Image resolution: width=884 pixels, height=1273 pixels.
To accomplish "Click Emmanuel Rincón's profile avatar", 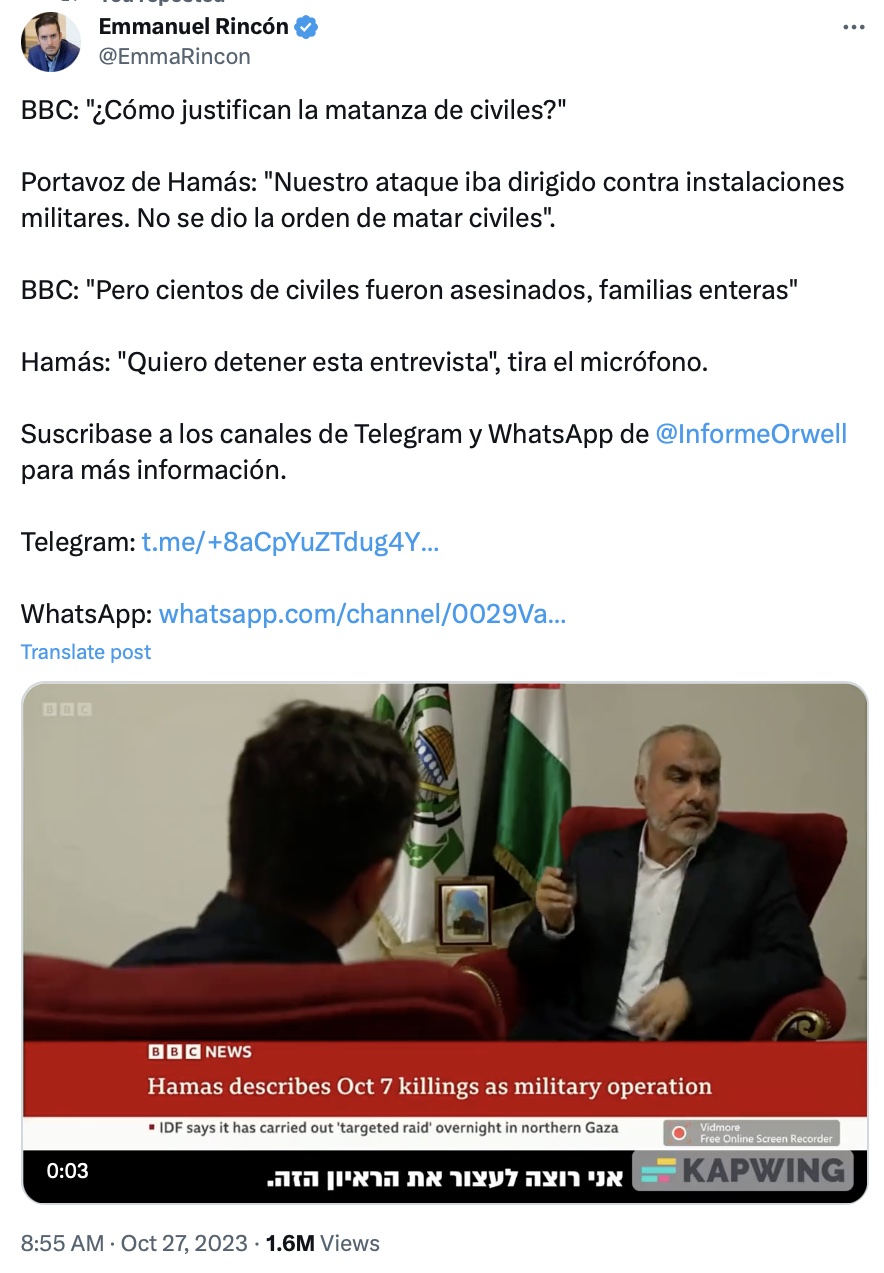I will tap(50, 42).
